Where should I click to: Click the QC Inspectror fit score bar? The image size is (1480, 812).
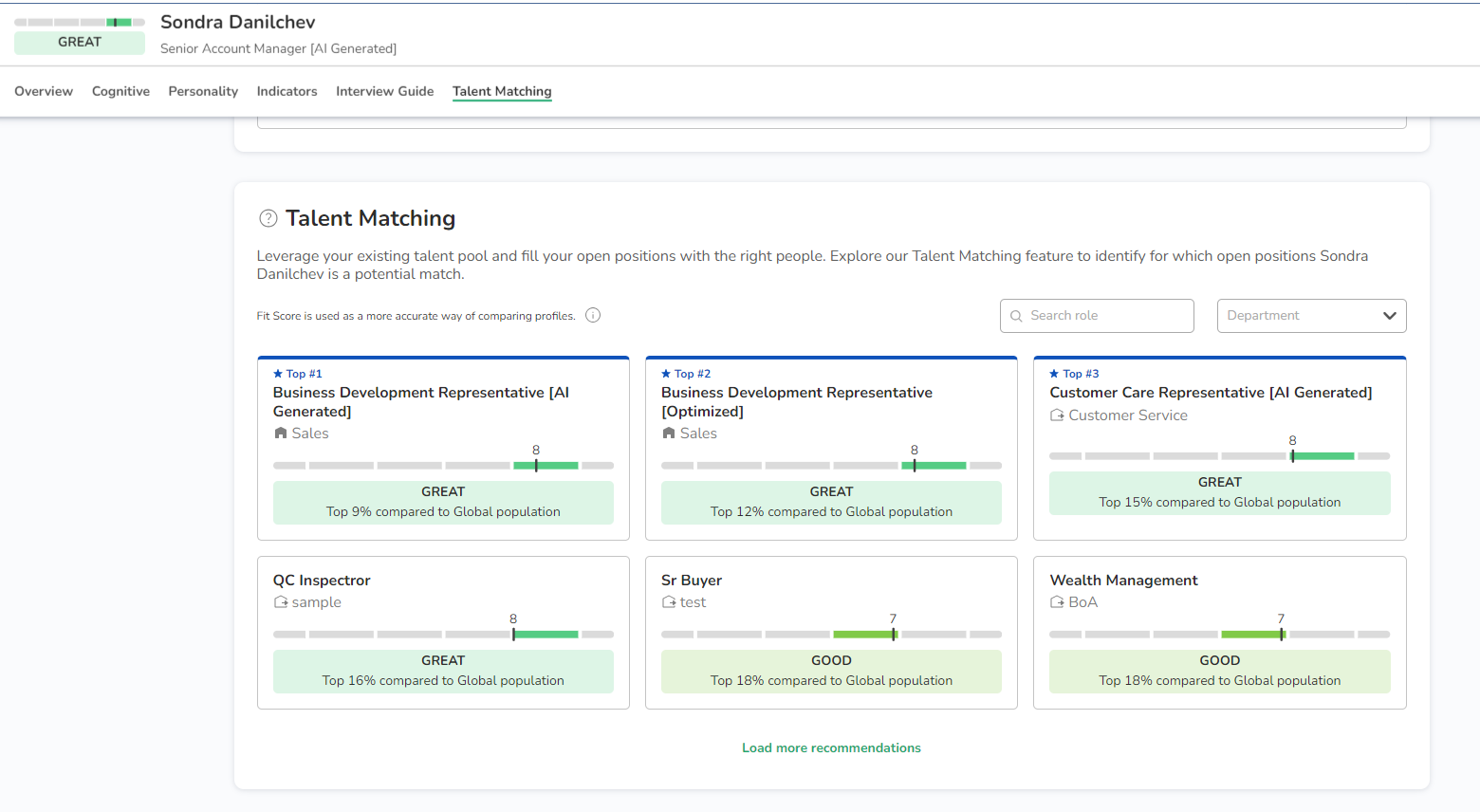pos(443,634)
